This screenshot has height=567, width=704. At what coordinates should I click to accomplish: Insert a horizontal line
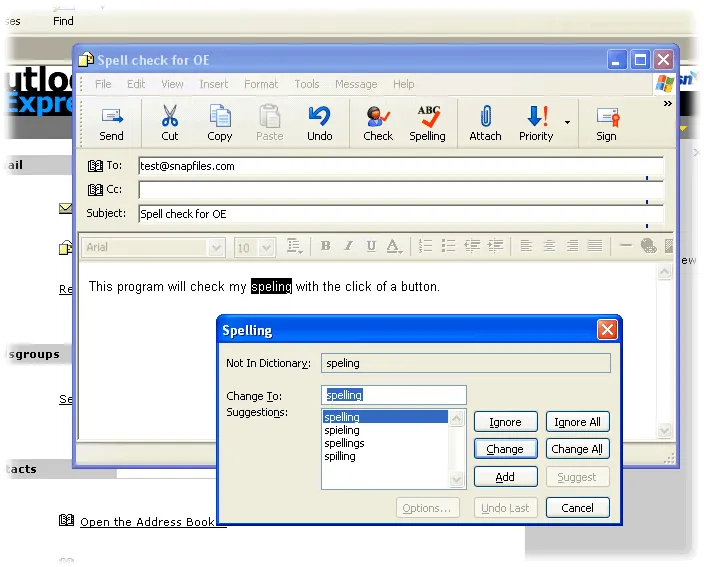[x=625, y=245]
